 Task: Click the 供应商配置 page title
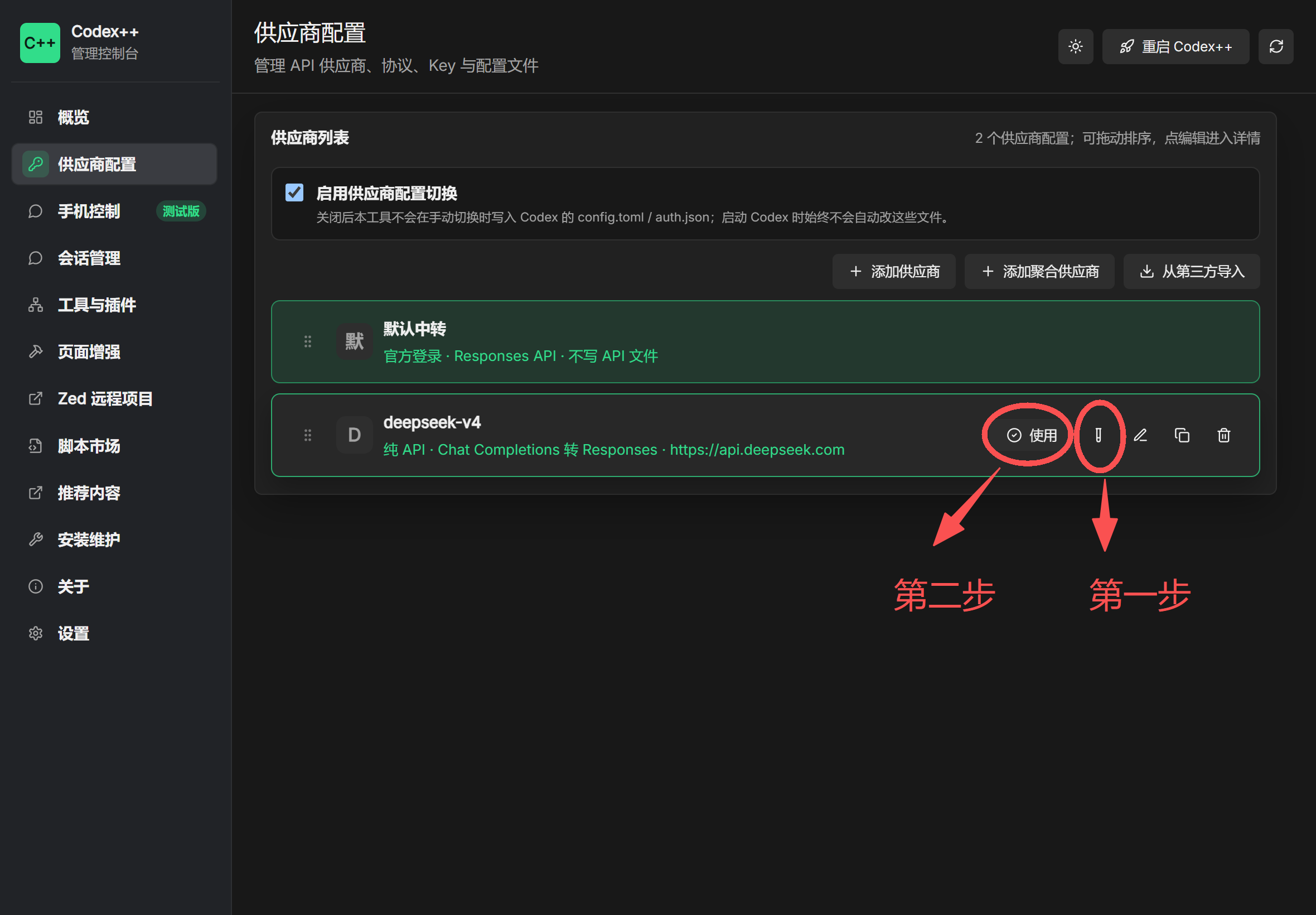coord(310,33)
